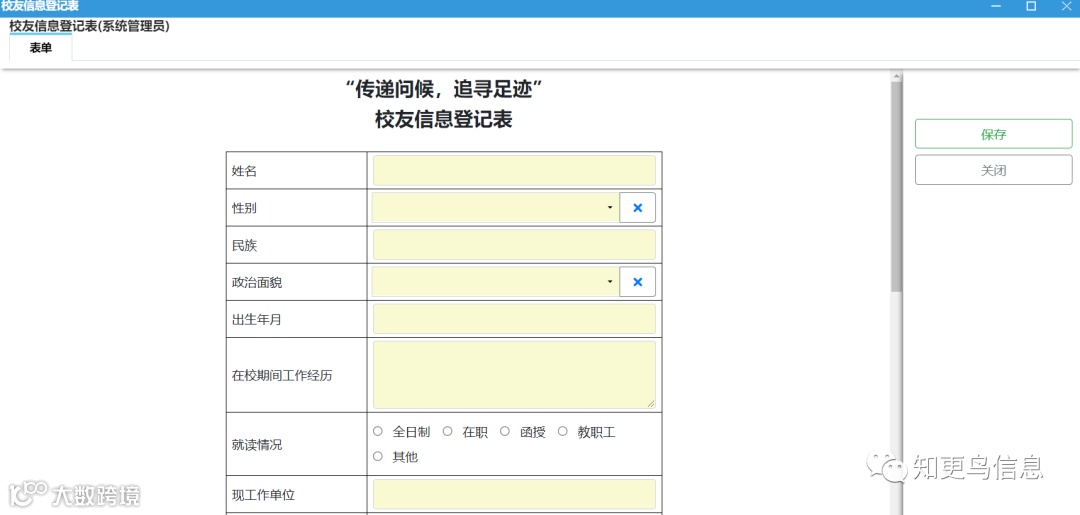The height and width of the screenshot is (515, 1080).
Task: Focus the 民族 input field
Action: tap(515, 244)
